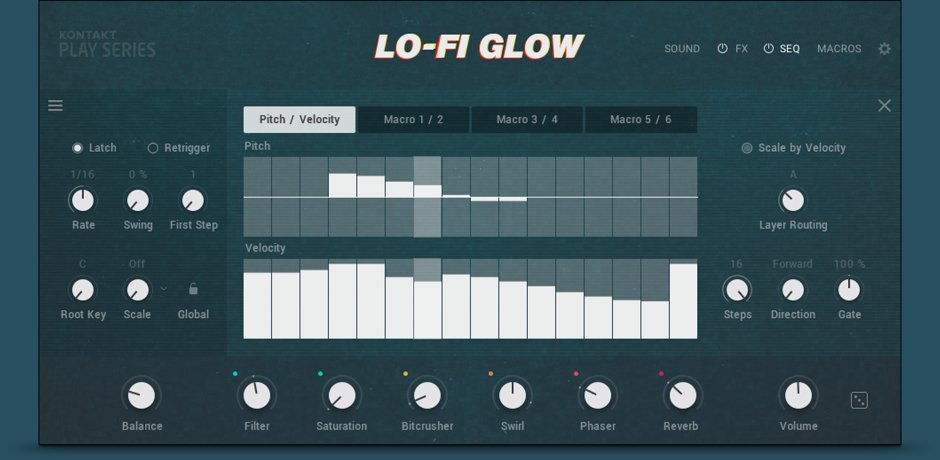Open the MACROS page
Viewport: 940px width, 460px height.
click(x=839, y=49)
